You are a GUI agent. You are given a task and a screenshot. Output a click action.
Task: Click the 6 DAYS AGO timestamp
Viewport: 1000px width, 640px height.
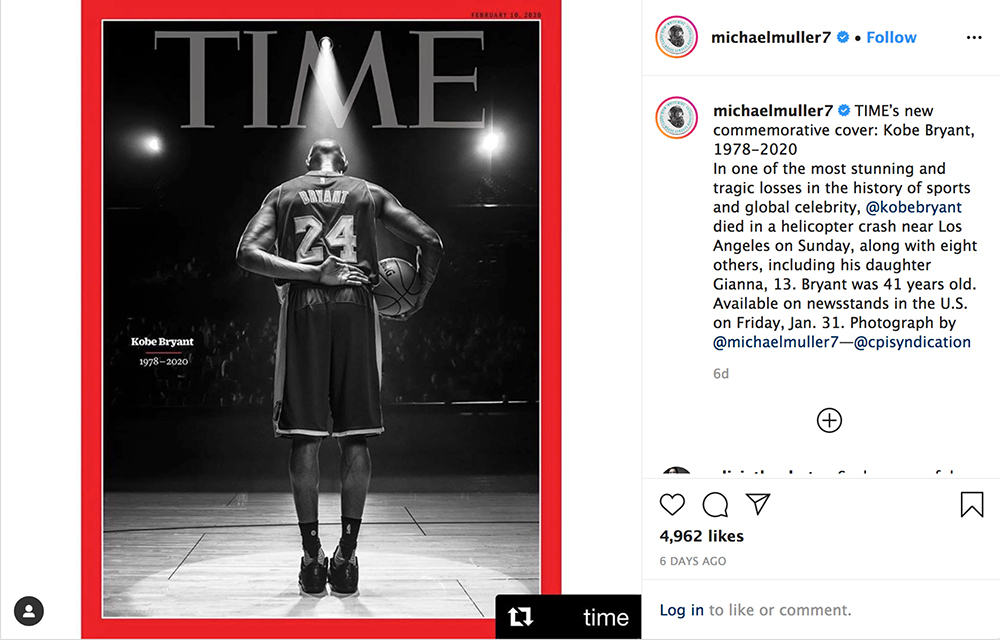pyautogui.click(x=693, y=561)
